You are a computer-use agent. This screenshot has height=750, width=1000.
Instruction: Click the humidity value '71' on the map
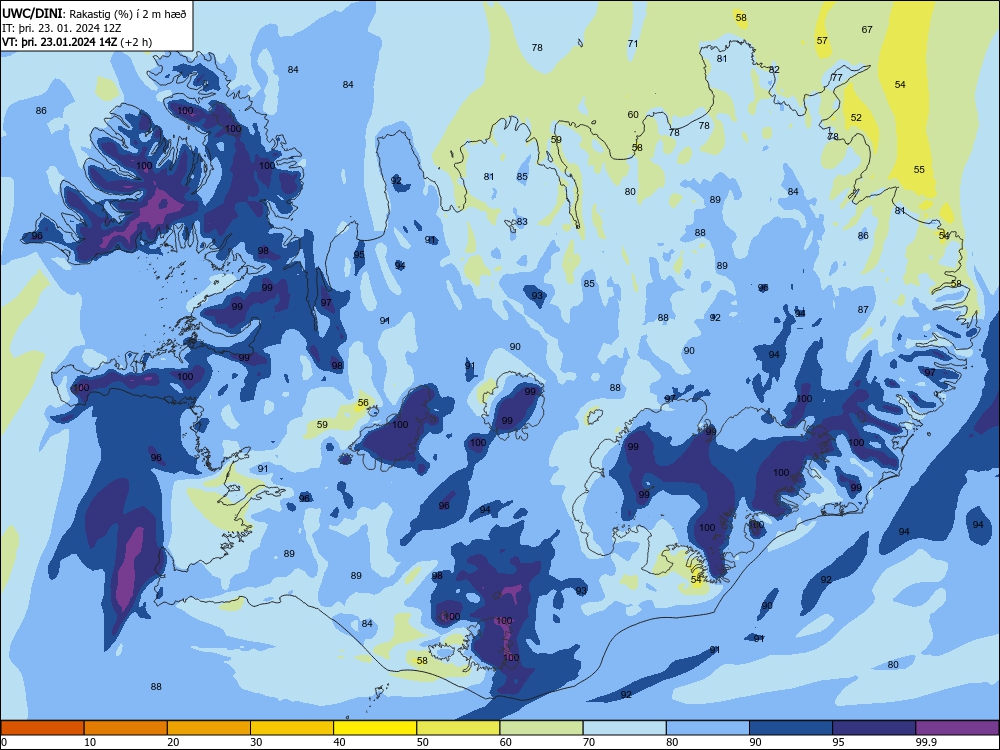(x=633, y=43)
